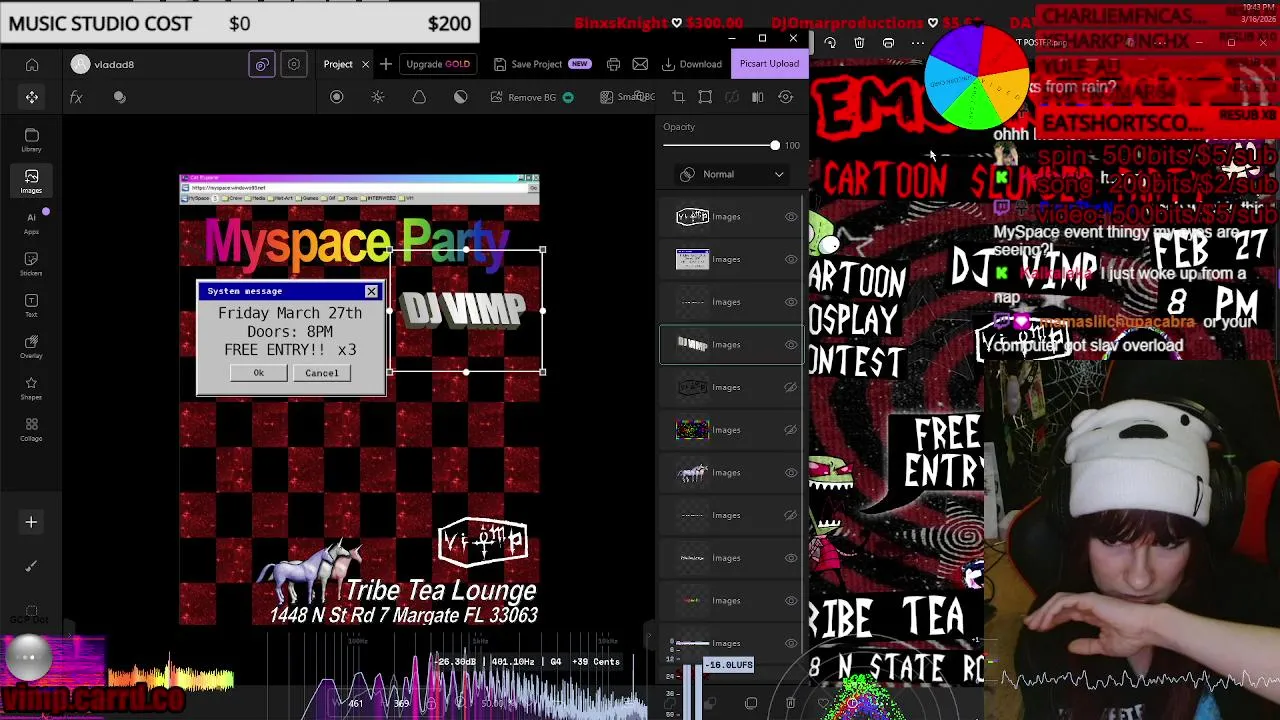The height and width of the screenshot is (720, 1280).
Task: Click the color wheel in stream overlay
Action: coord(978,78)
